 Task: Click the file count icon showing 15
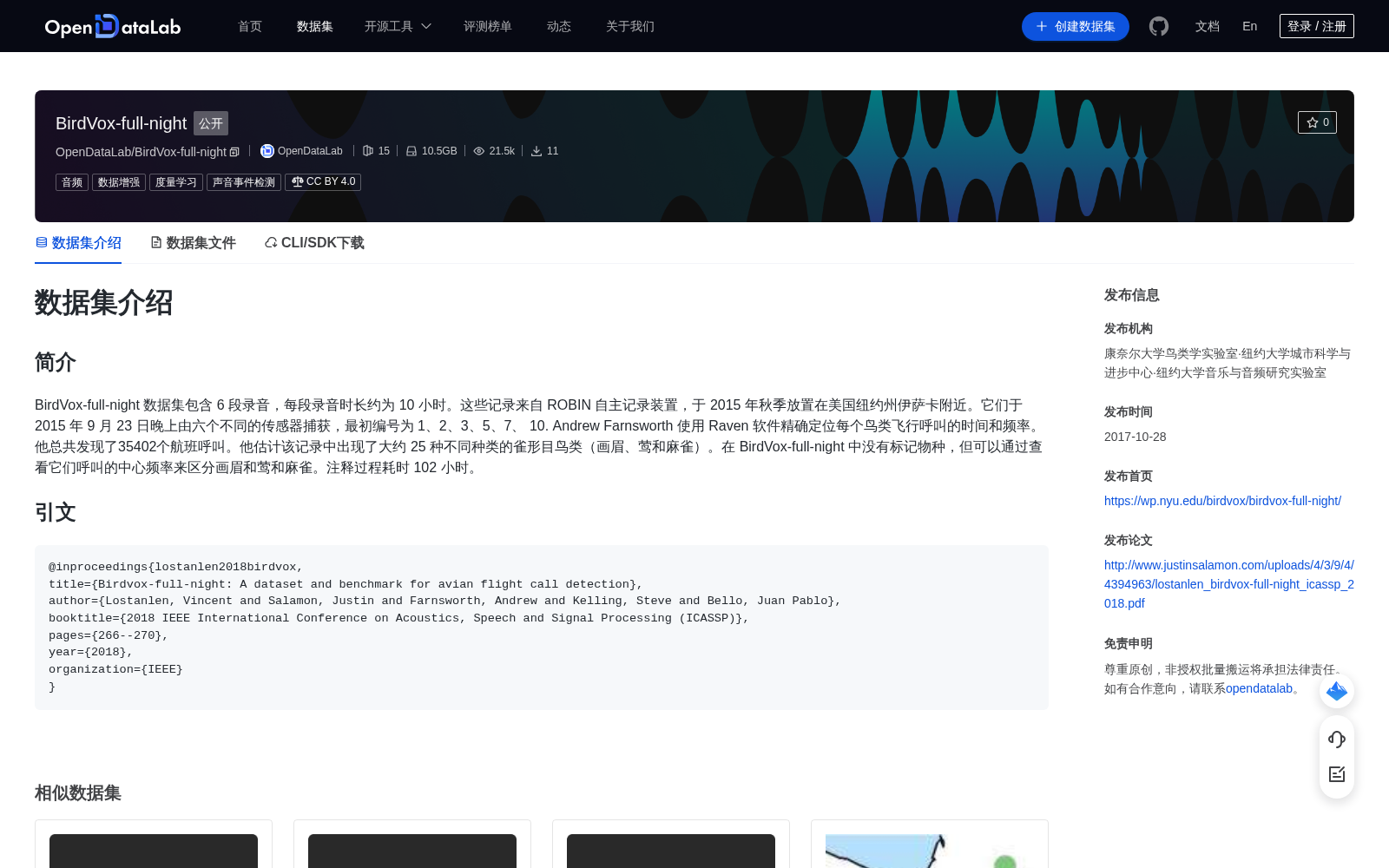click(x=368, y=151)
